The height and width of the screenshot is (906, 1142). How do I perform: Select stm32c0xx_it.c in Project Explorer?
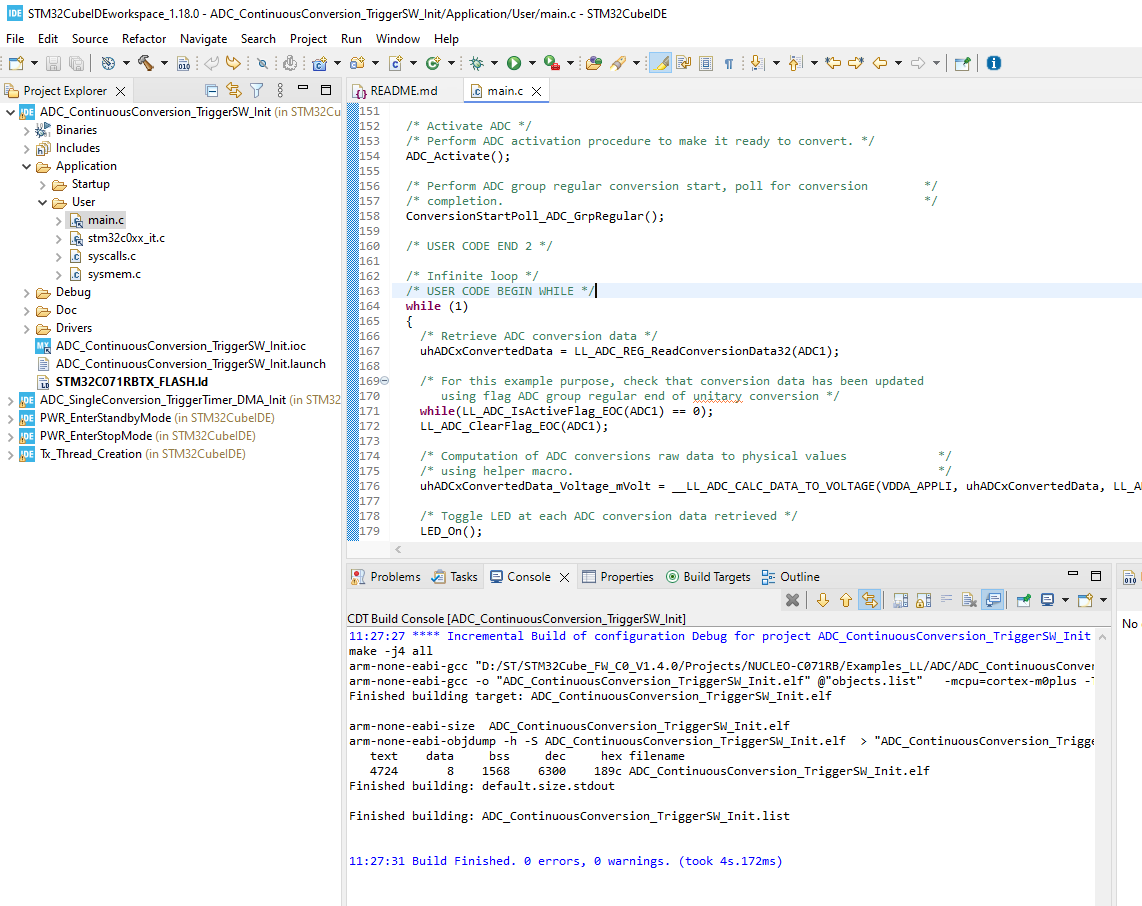pos(126,238)
